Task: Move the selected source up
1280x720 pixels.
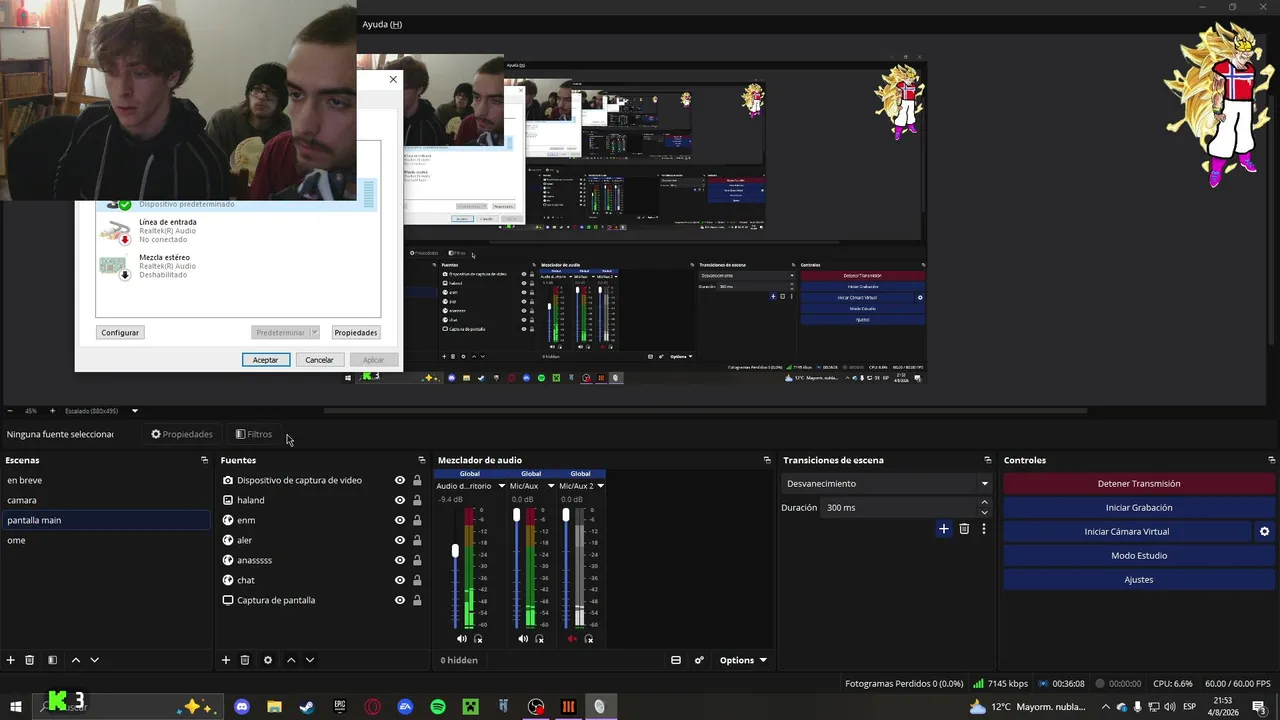Action: click(291, 660)
